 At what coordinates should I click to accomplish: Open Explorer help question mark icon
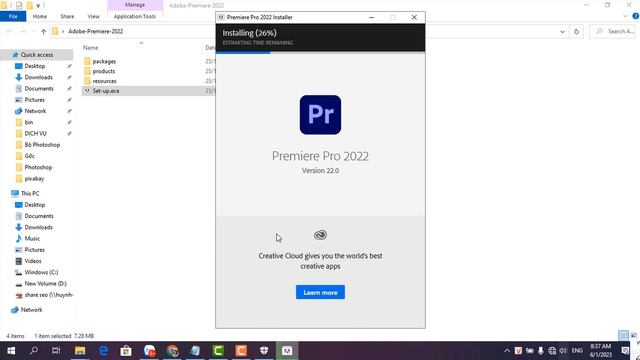coord(636,16)
